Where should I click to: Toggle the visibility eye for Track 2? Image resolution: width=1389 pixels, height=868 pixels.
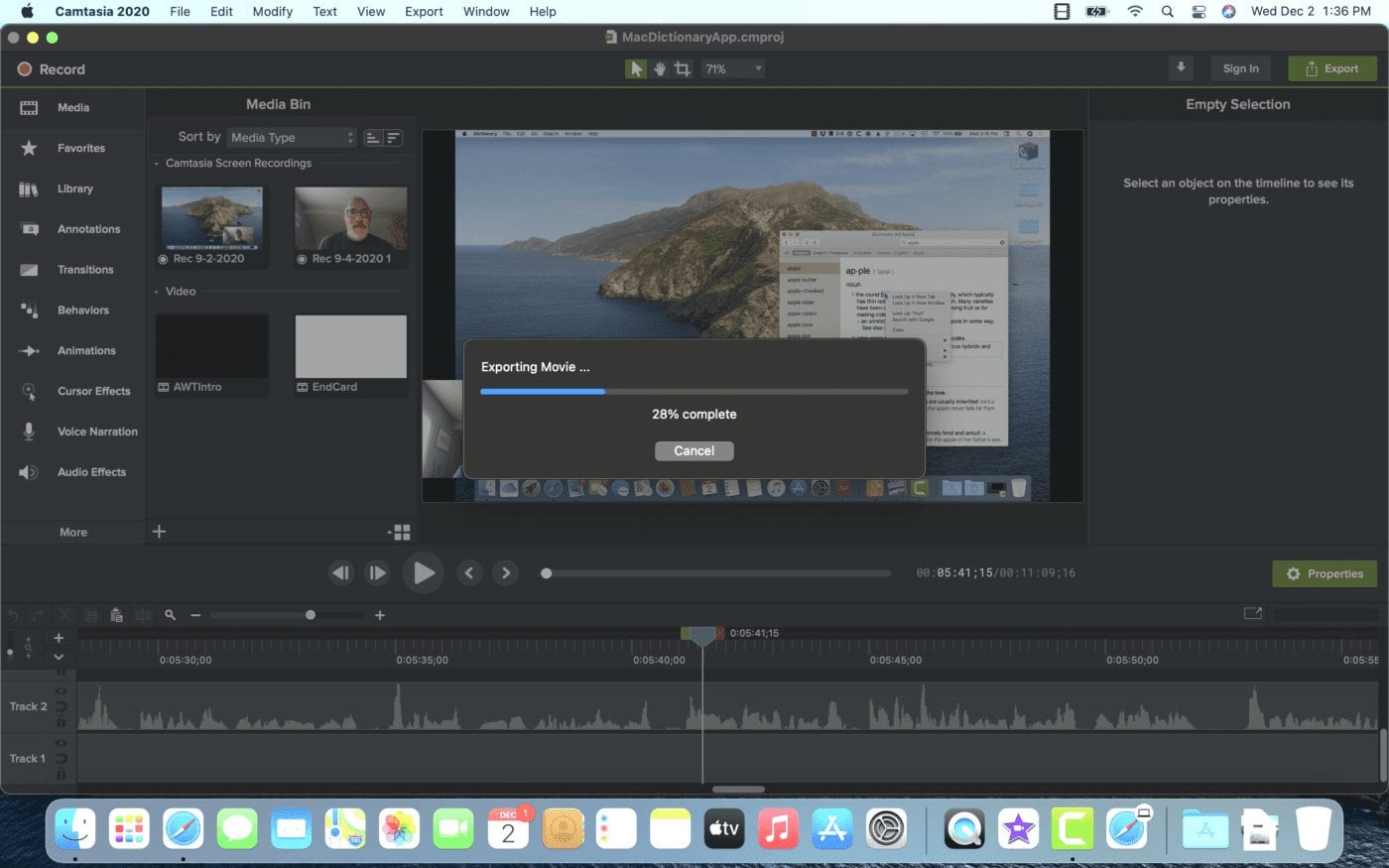click(x=62, y=691)
